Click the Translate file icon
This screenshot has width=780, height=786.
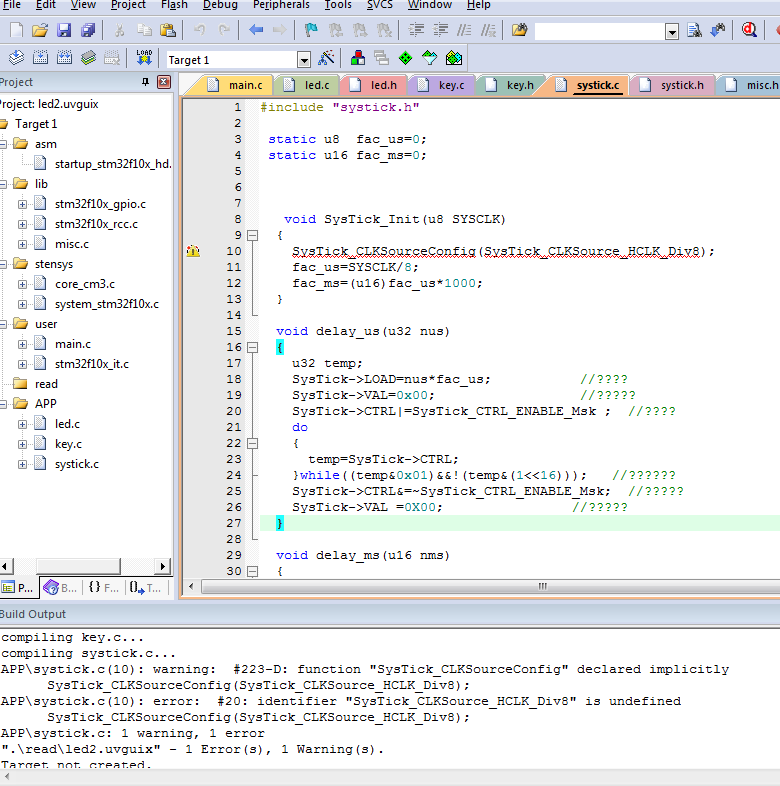click(17, 58)
